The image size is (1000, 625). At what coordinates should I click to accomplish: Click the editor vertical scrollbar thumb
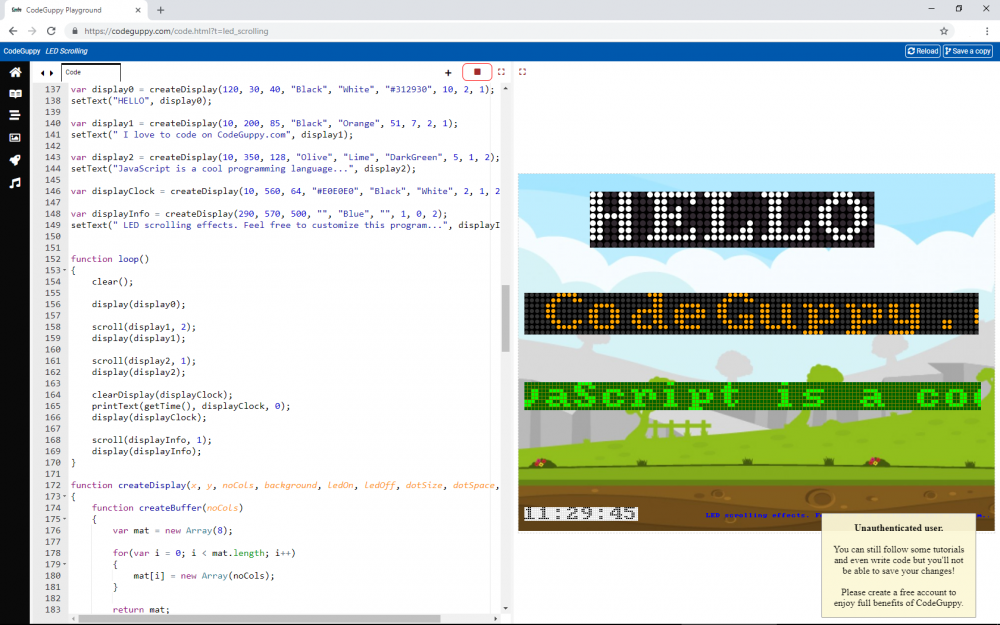click(x=506, y=318)
